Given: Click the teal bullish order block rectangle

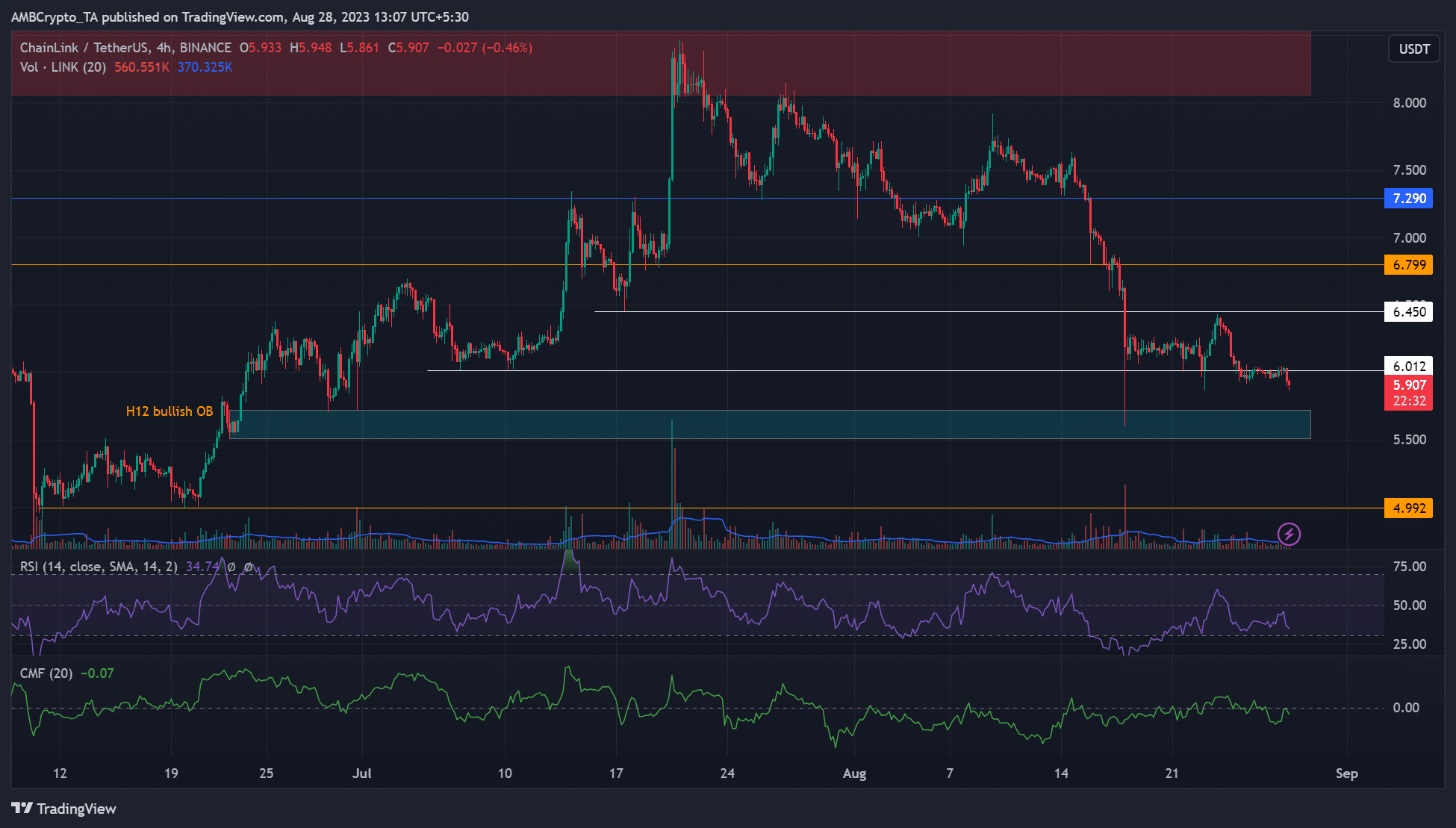Looking at the screenshot, I should click(821, 424).
